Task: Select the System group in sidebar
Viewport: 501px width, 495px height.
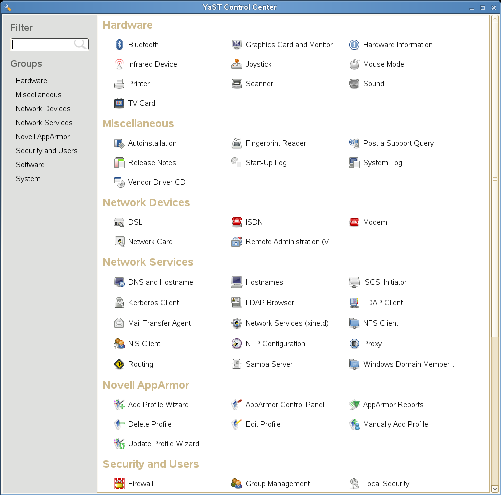Action: (x=28, y=179)
